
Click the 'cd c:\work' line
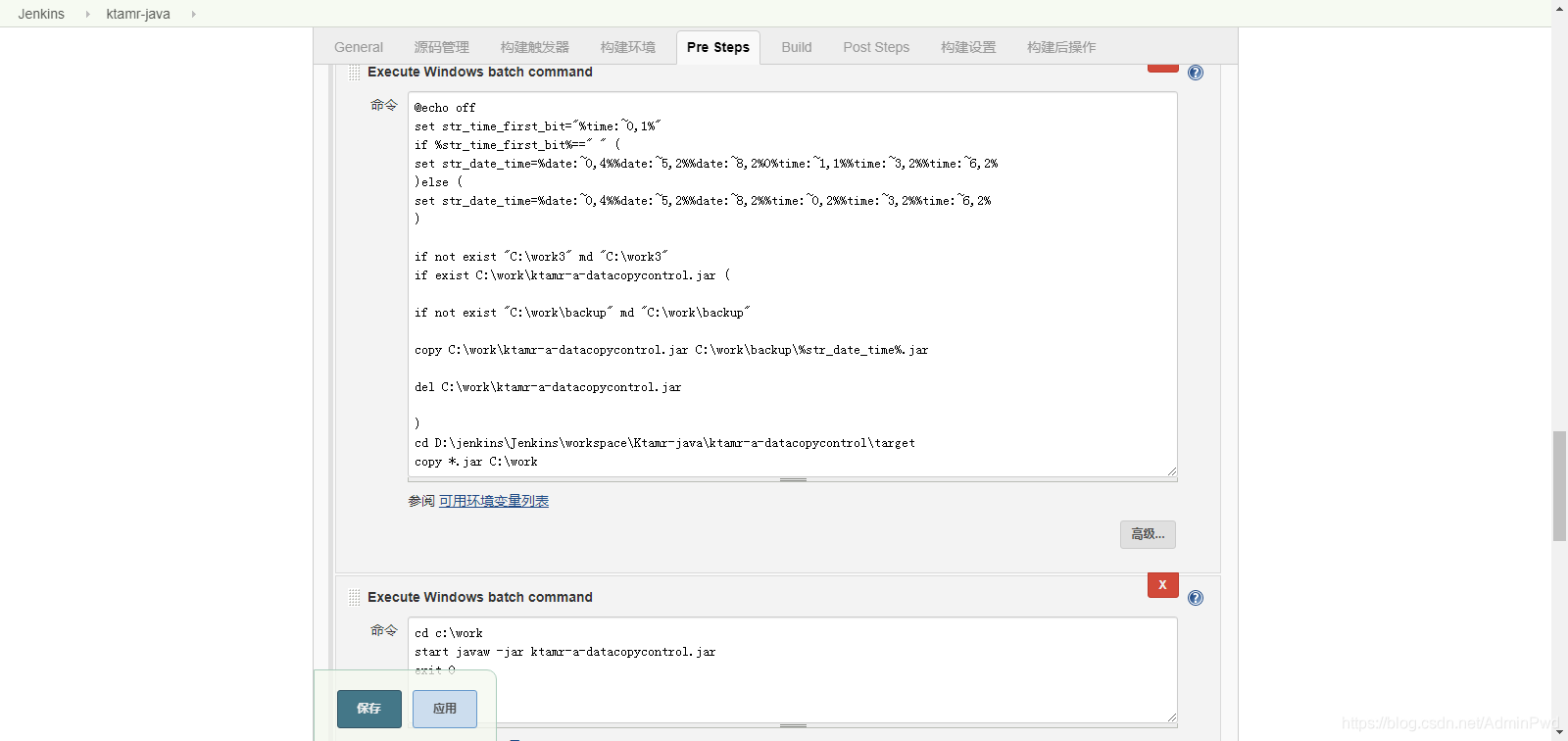[x=449, y=633]
